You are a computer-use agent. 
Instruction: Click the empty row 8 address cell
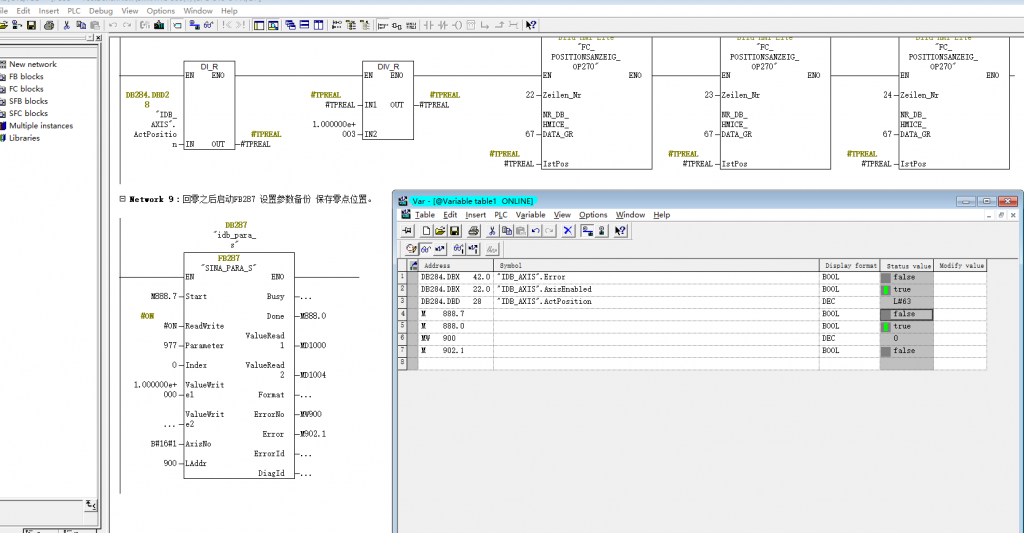(x=456, y=363)
